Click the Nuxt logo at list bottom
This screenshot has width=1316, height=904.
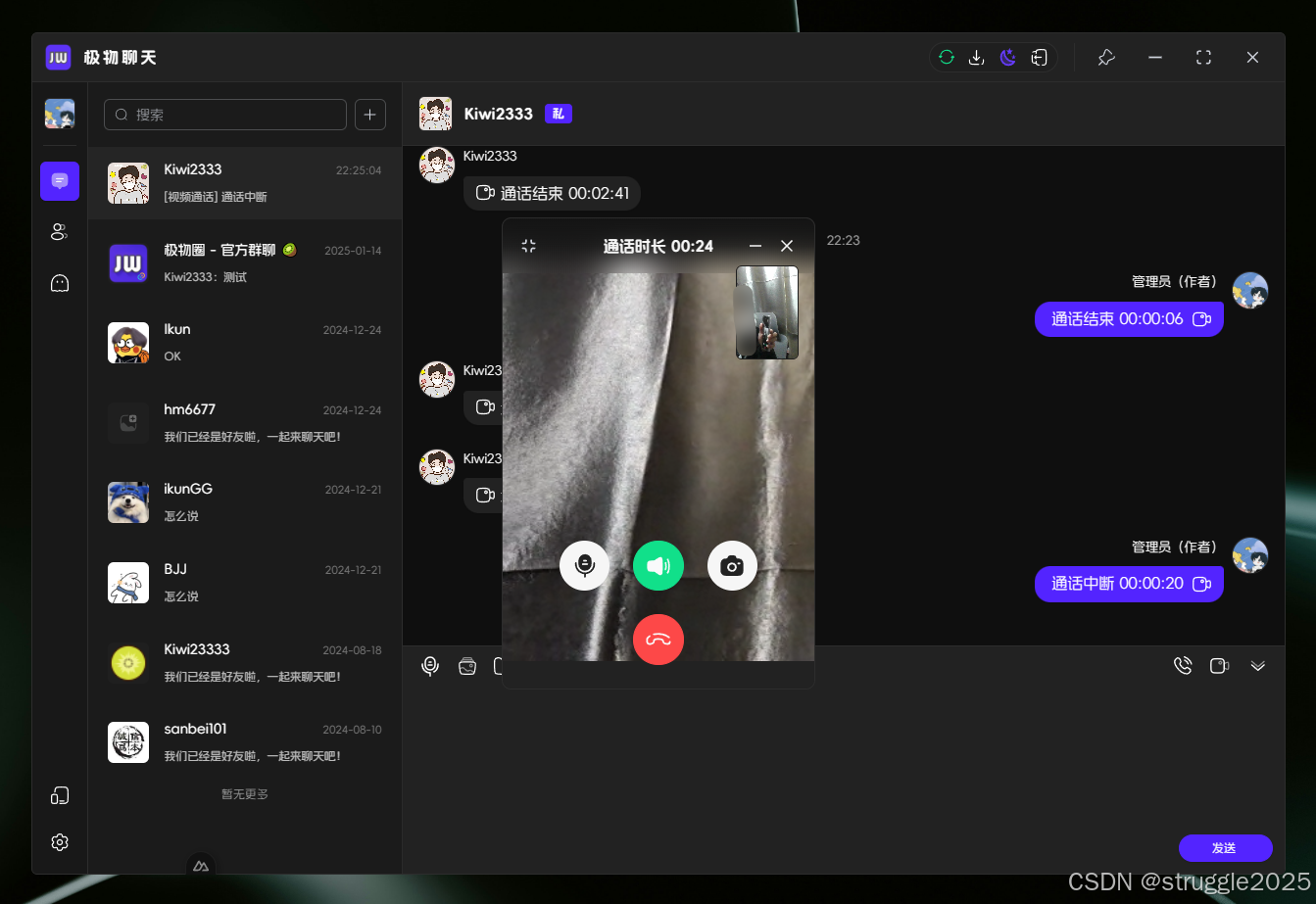(x=201, y=866)
